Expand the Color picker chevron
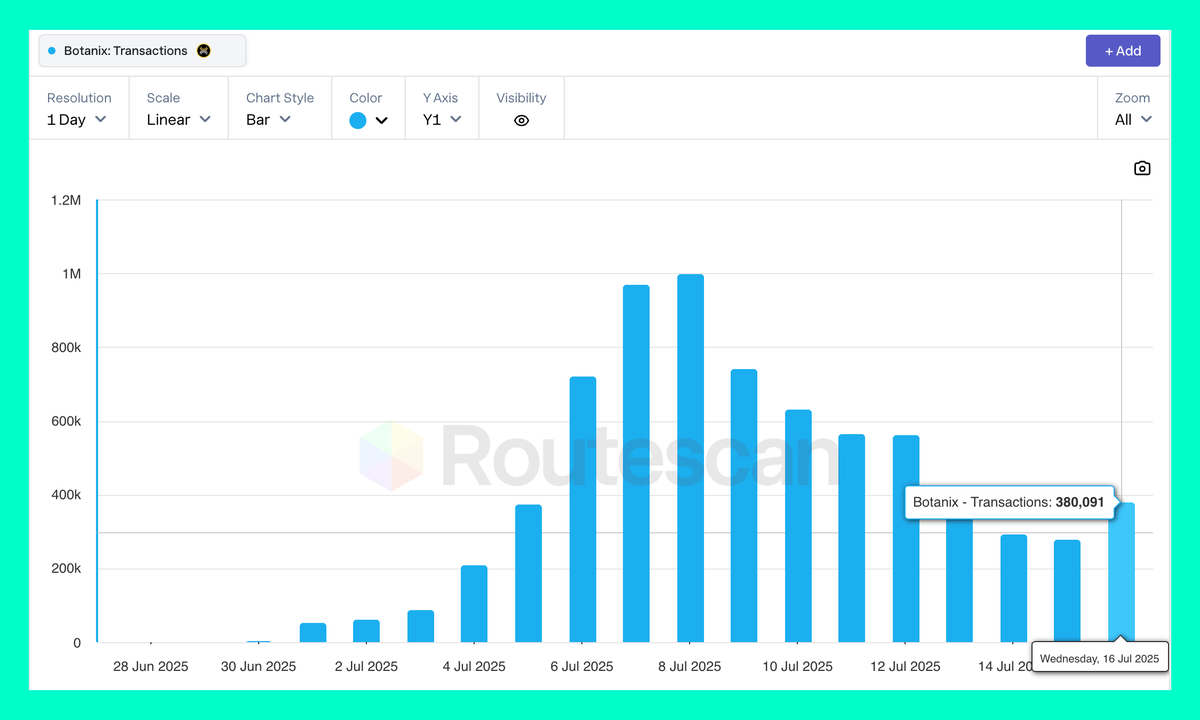Image resolution: width=1200 pixels, height=720 pixels. [381, 121]
